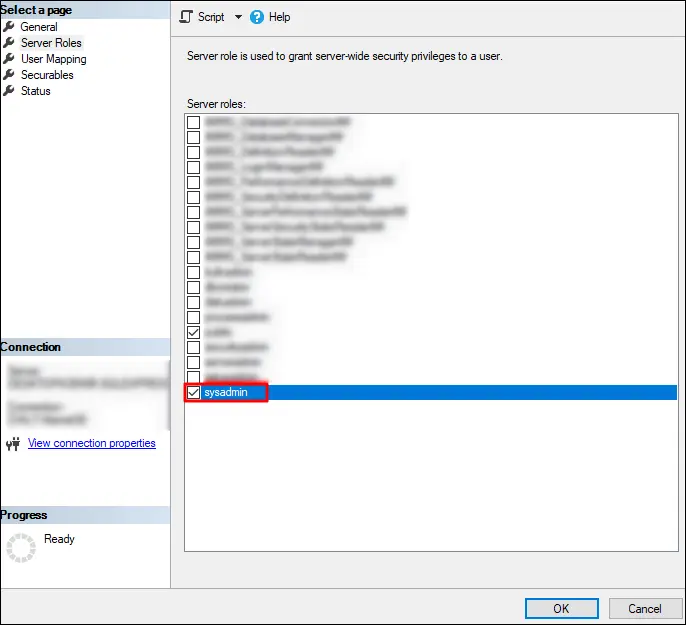The width and height of the screenshot is (686, 625).
Task: Click the 'Connection' section header
Action: (30, 347)
